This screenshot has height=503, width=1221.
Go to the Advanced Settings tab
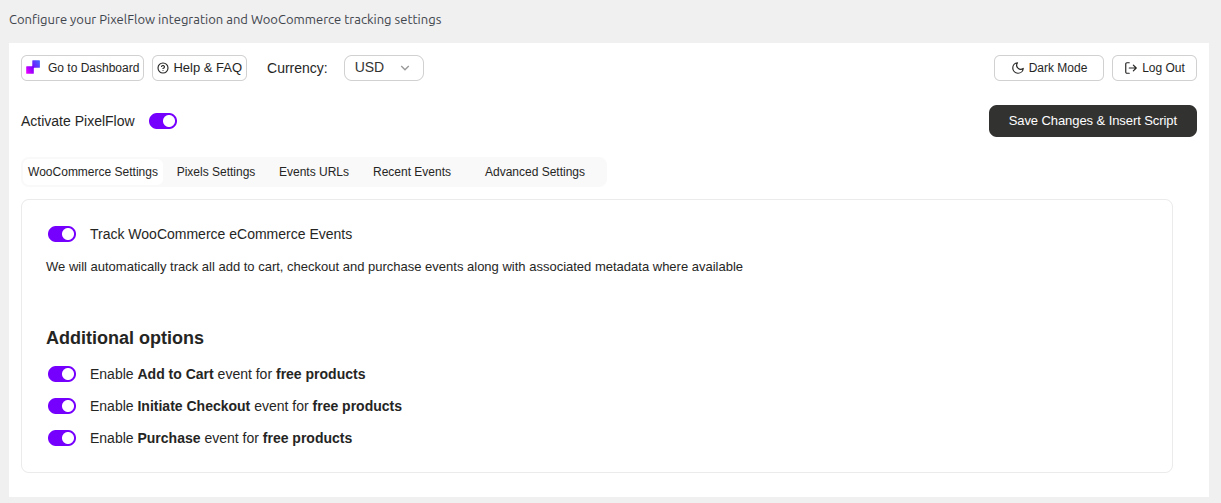click(x=535, y=172)
